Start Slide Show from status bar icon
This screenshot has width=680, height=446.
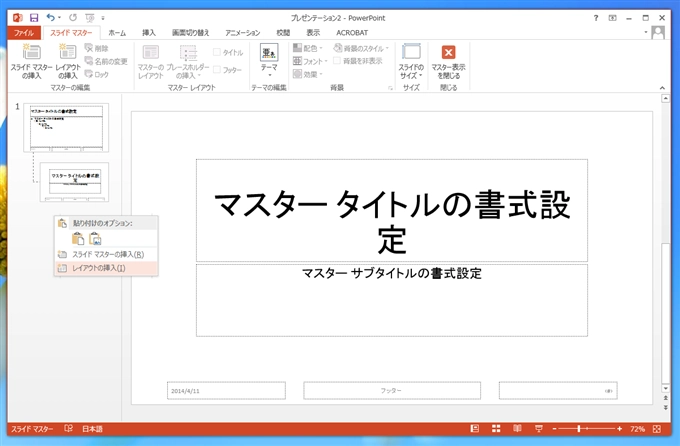pyautogui.click(x=539, y=429)
